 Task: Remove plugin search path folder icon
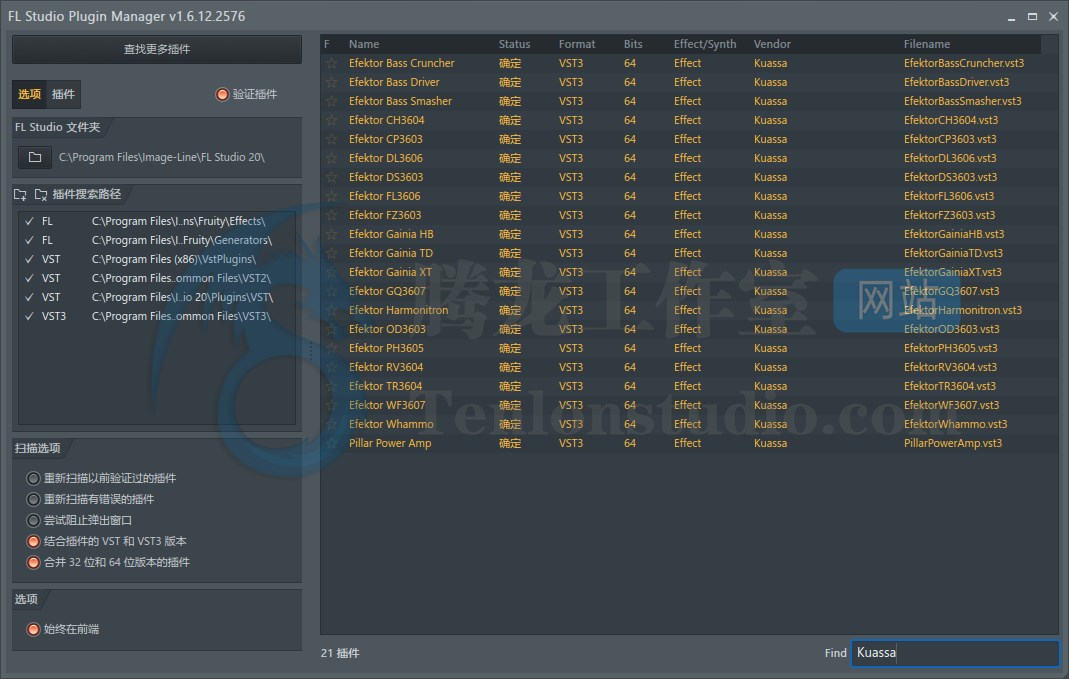pyautogui.click(x=41, y=194)
